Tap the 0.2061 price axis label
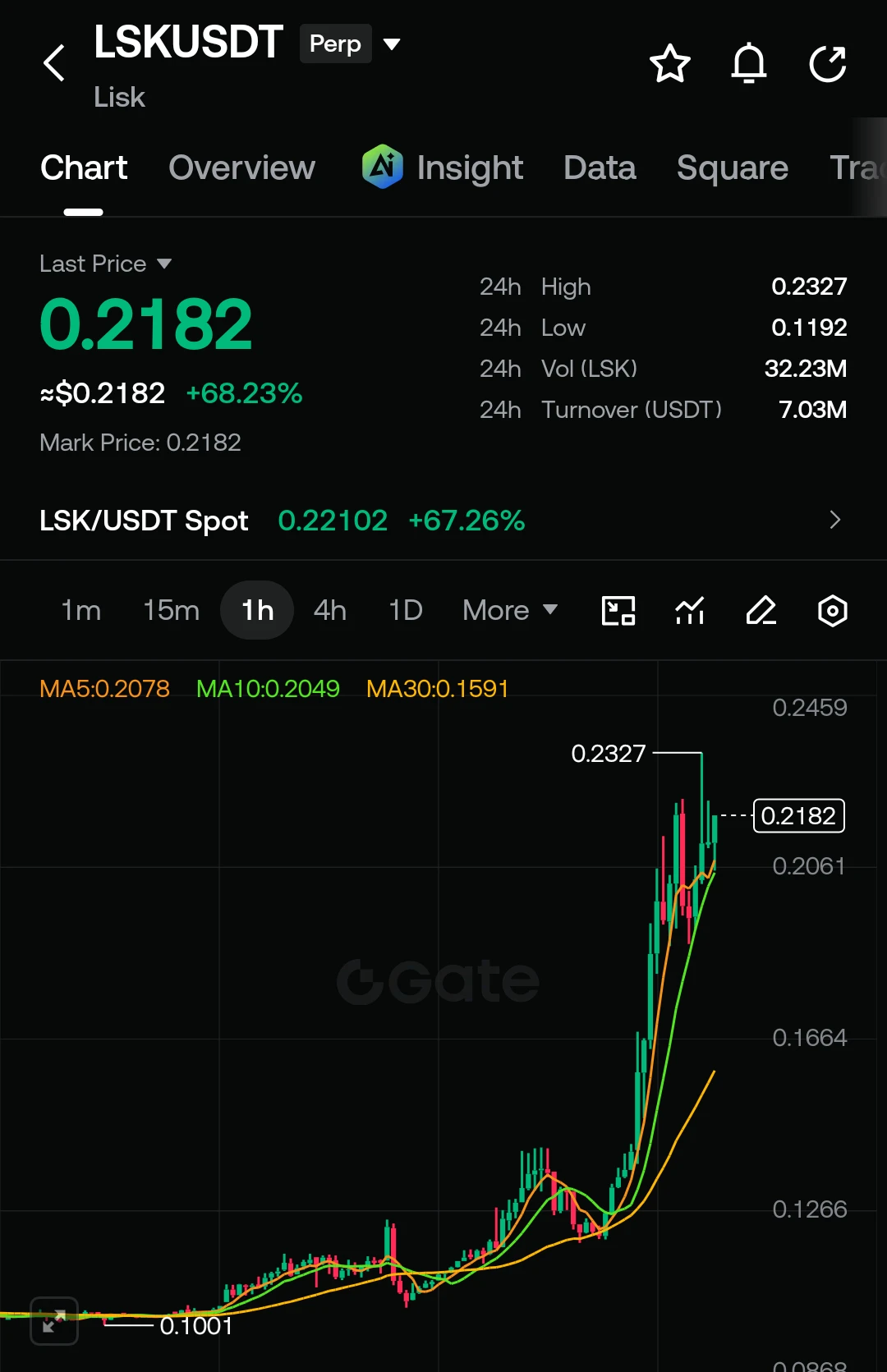The image size is (887, 1372). click(x=809, y=866)
